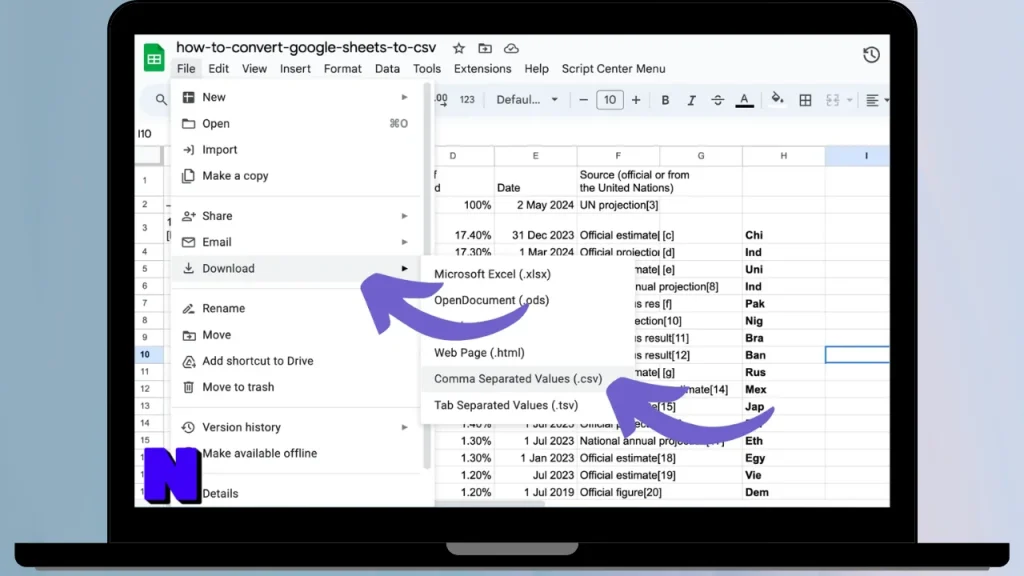Download as Web Page (.html)

527,353
